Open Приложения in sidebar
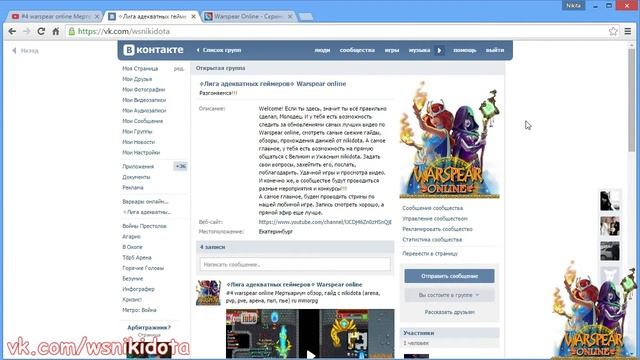 coord(138,167)
